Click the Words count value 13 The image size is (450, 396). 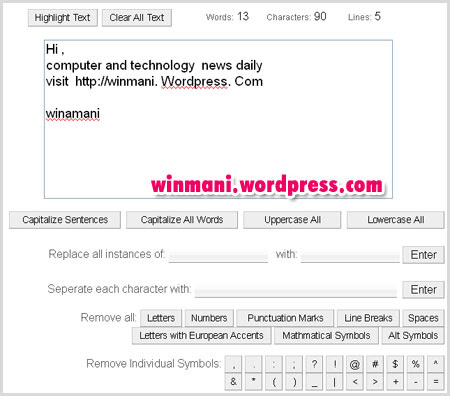[x=243, y=16]
